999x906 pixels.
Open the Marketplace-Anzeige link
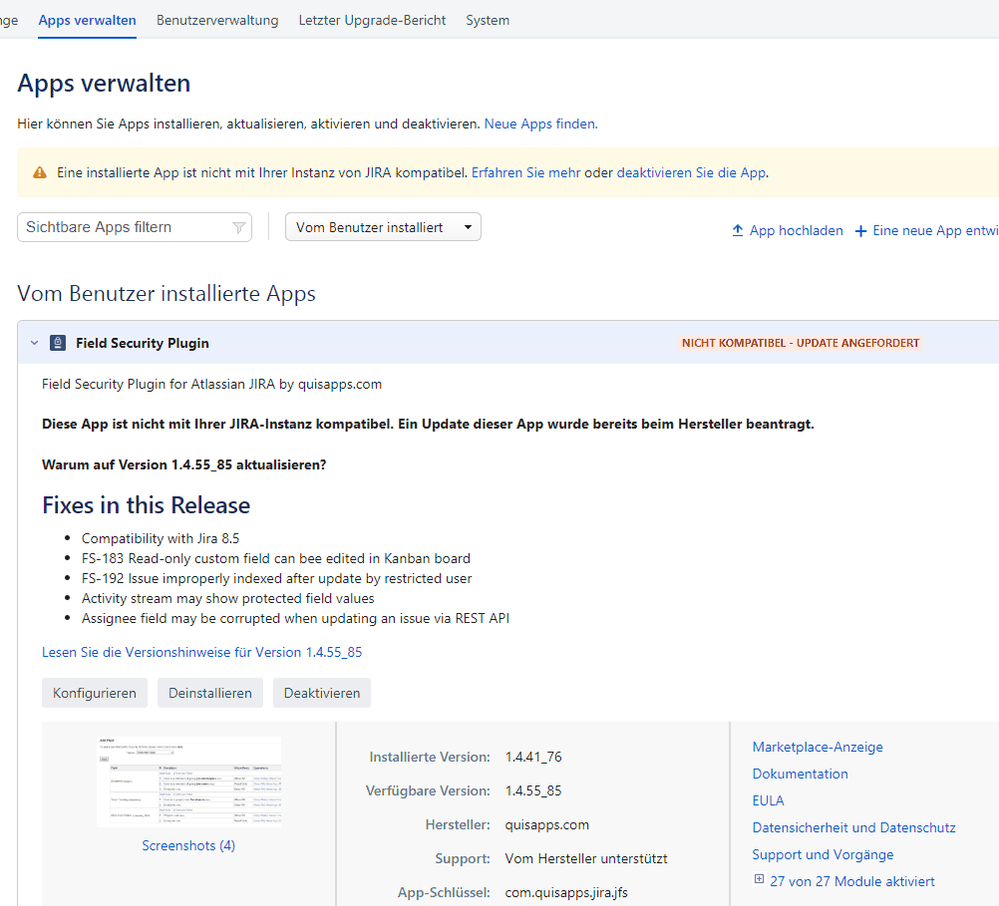coord(817,747)
